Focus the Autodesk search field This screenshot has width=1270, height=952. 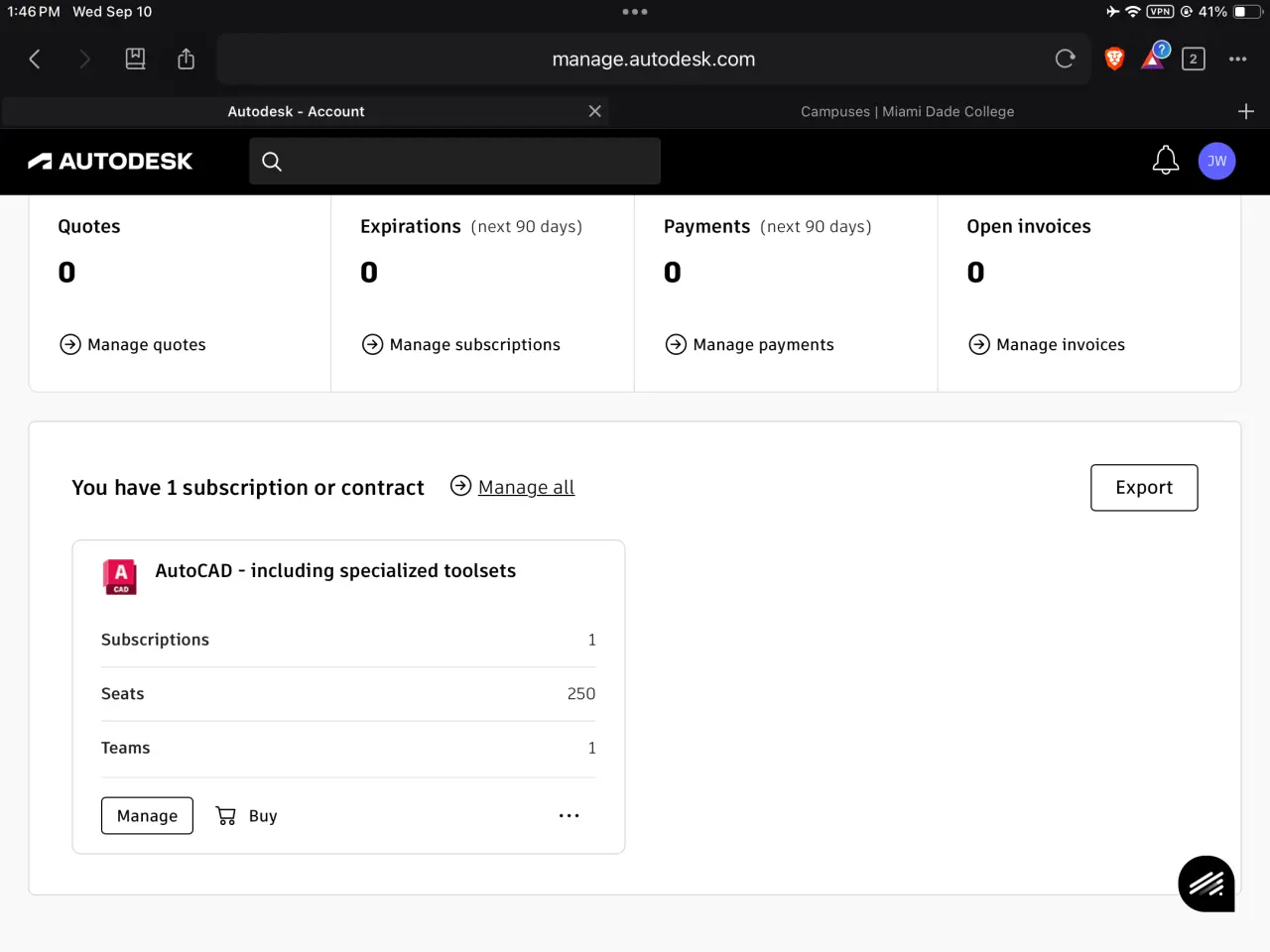coord(454,162)
